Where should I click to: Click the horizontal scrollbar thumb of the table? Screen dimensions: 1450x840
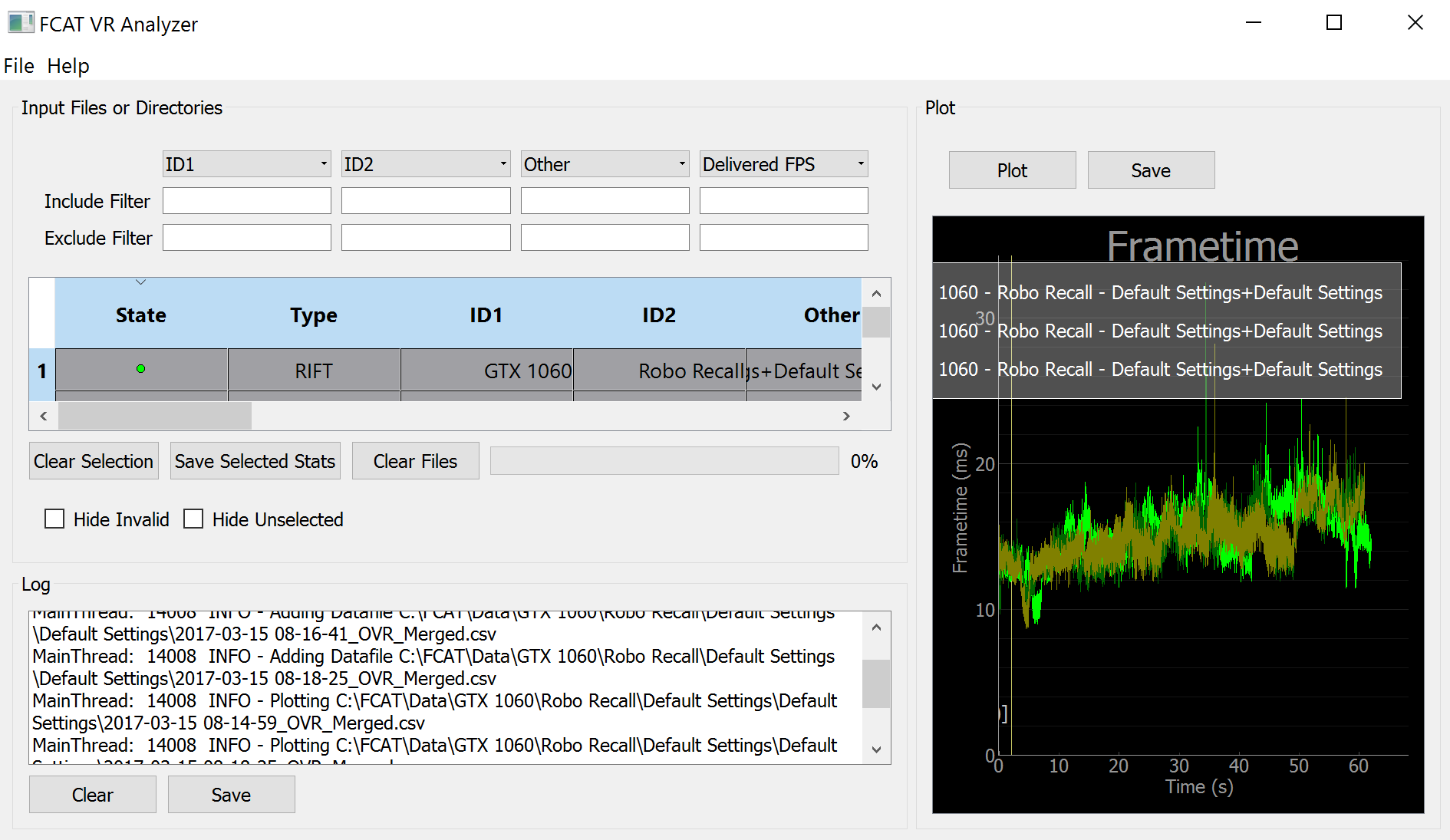(x=155, y=416)
